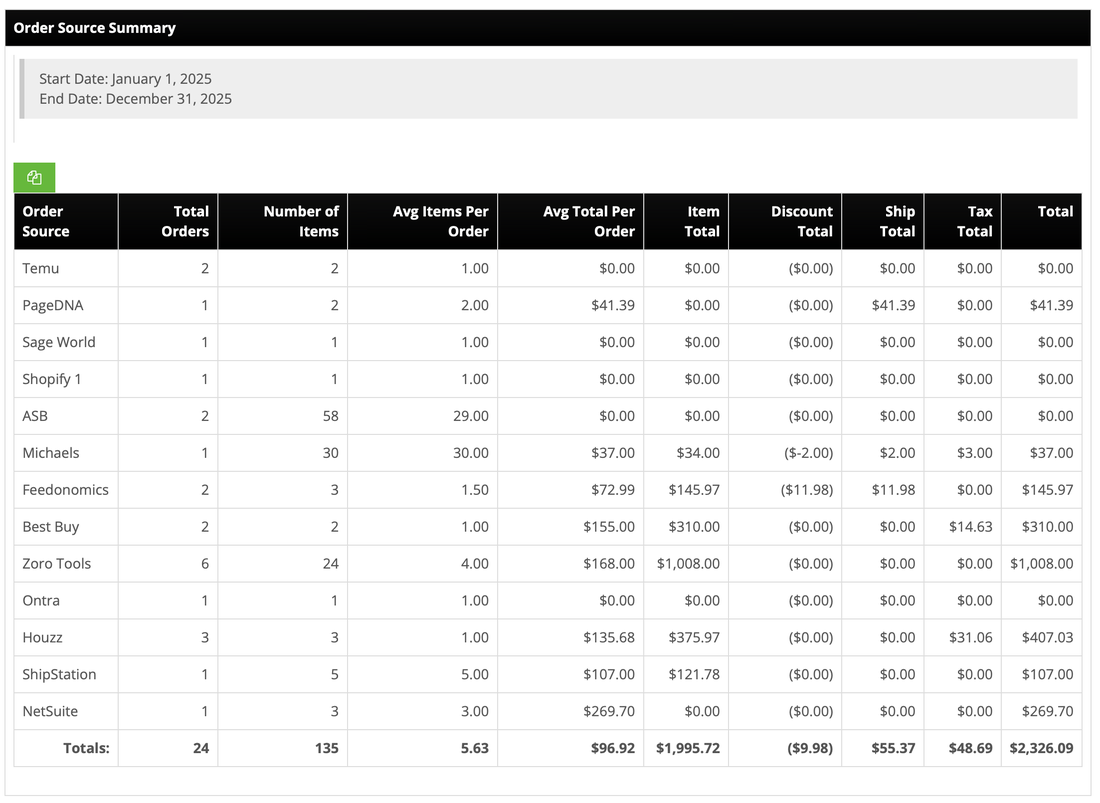Click PageDNA's $41.39 ship total
1100x803 pixels.
tap(894, 306)
